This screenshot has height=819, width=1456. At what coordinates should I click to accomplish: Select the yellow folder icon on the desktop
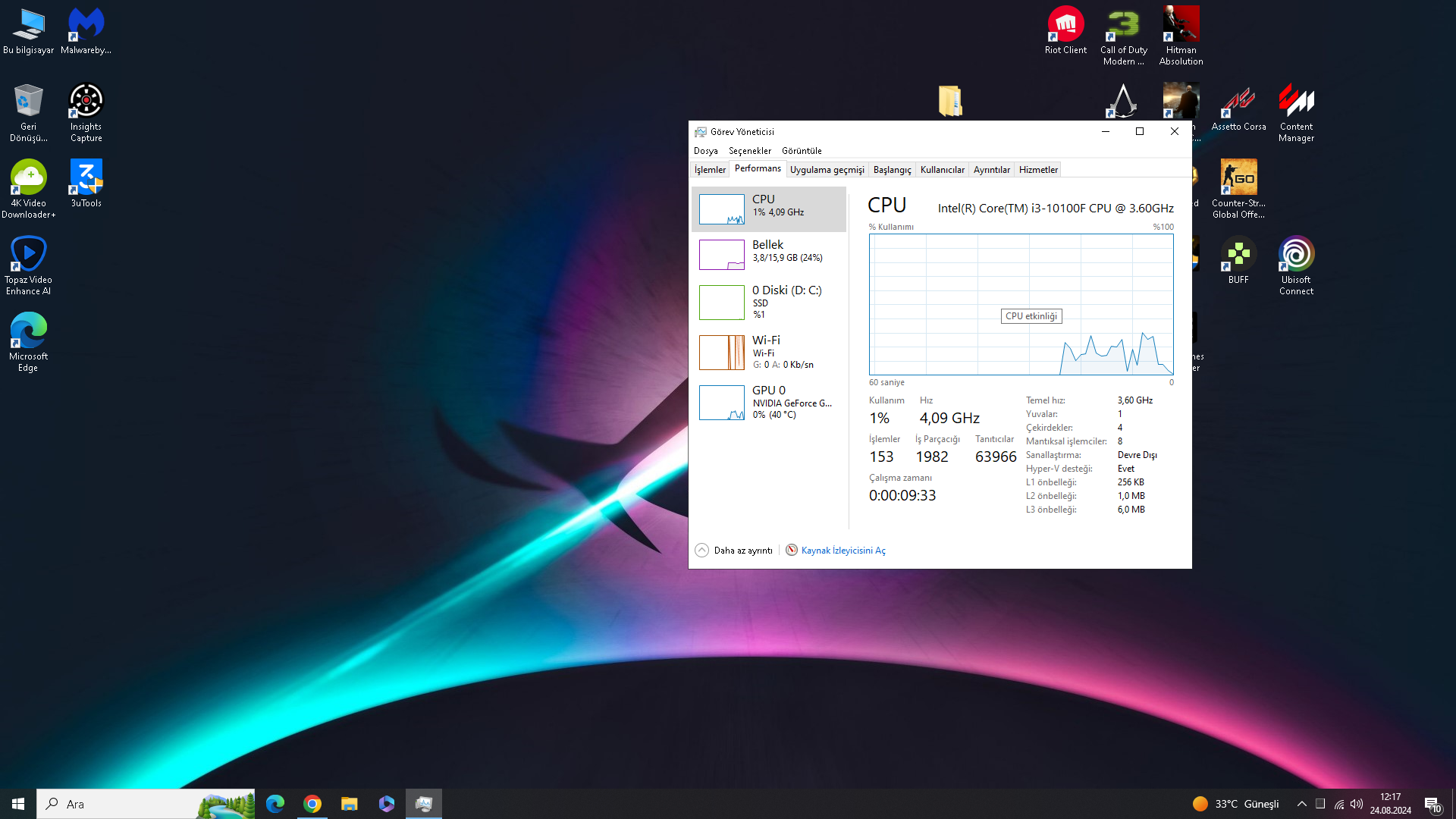pos(950,101)
